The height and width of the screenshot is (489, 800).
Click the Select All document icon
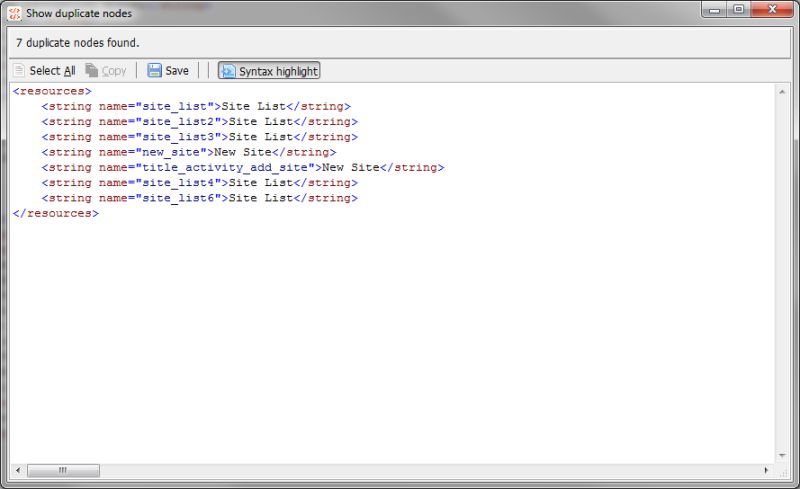click(19, 70)
